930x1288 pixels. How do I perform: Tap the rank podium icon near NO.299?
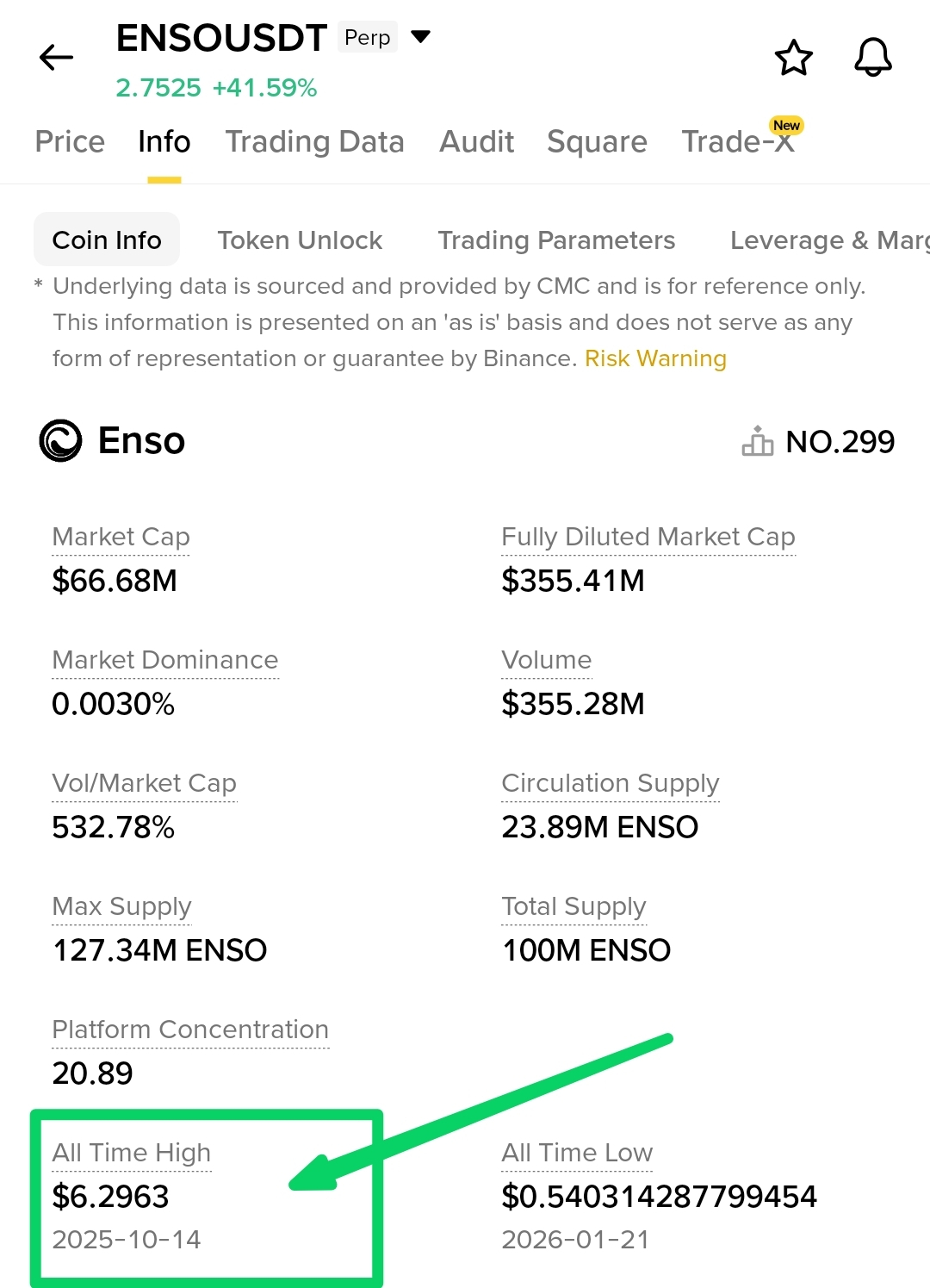click(x=757, y=441)
